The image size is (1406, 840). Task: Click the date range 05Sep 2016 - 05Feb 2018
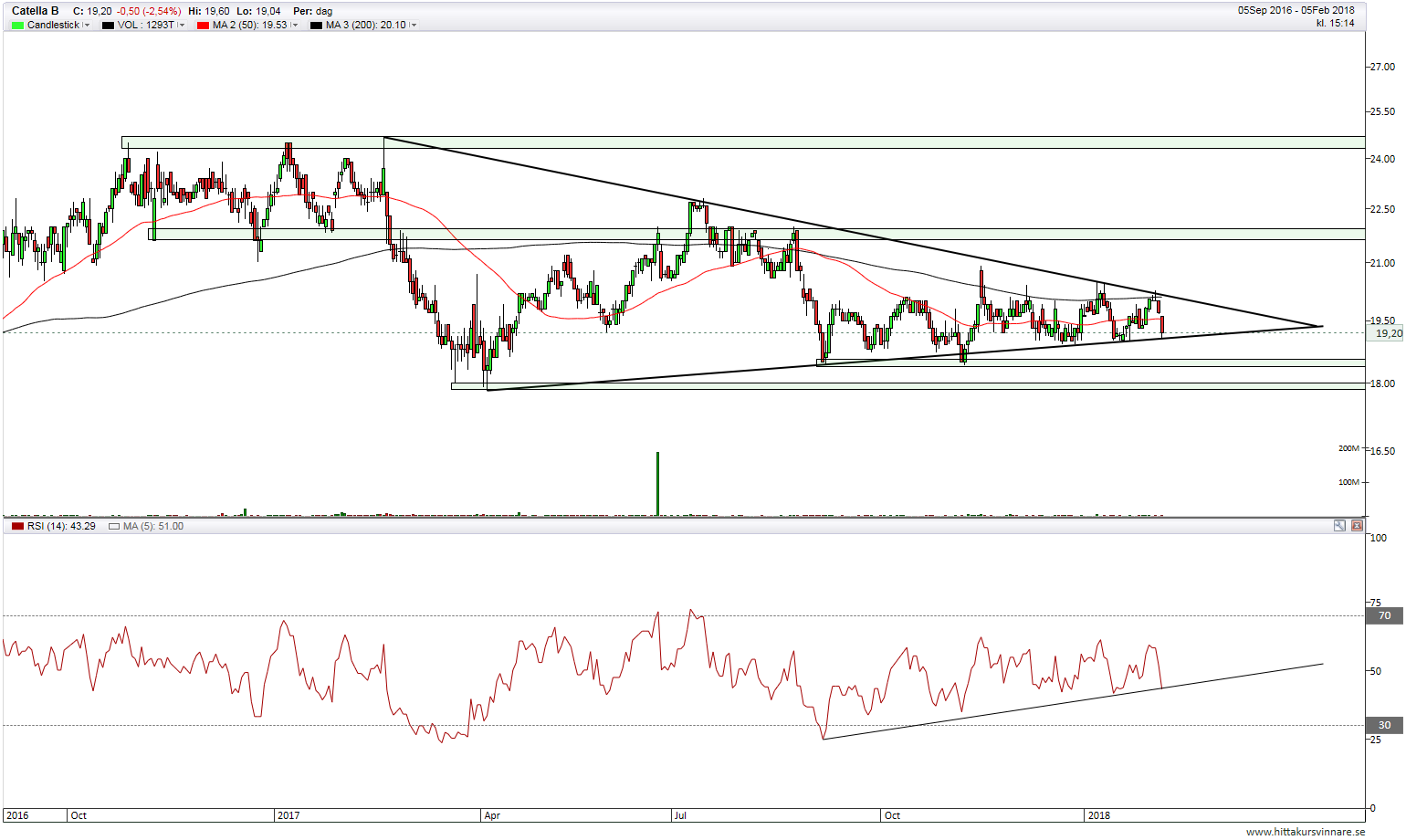pos(1296,10)
